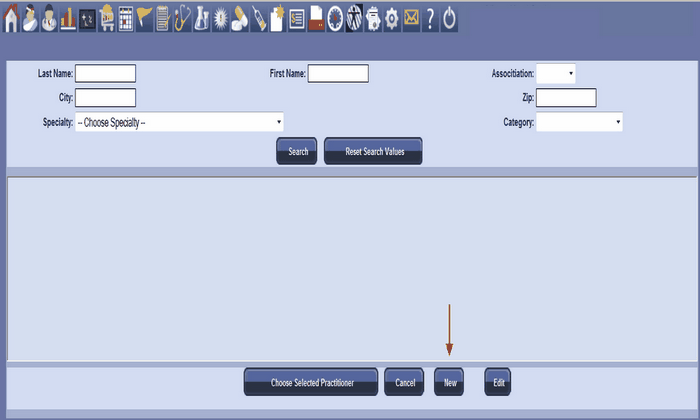The height and width of the screenshot is (420, 700).
Task: Click the Search button
Action: click(x=297, y=152)
